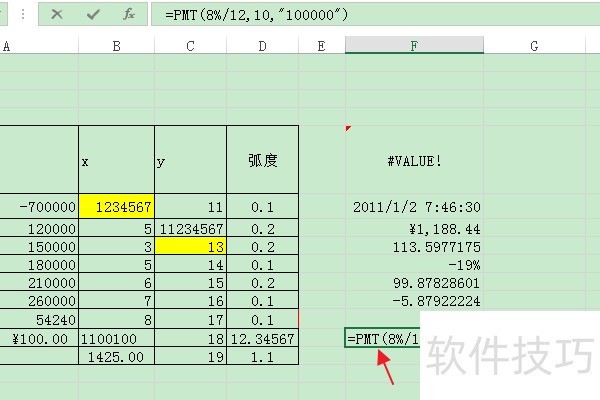Select column C cell containing 16
Image resolution: width=600 pixels, height=400 pixels.
coord(190,300)
